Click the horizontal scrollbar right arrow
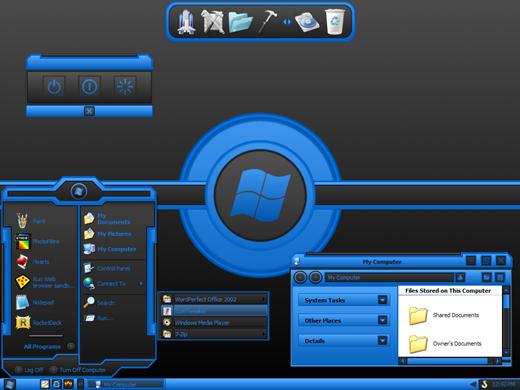Viewport: 520px width, 390px height. [497, 361]
